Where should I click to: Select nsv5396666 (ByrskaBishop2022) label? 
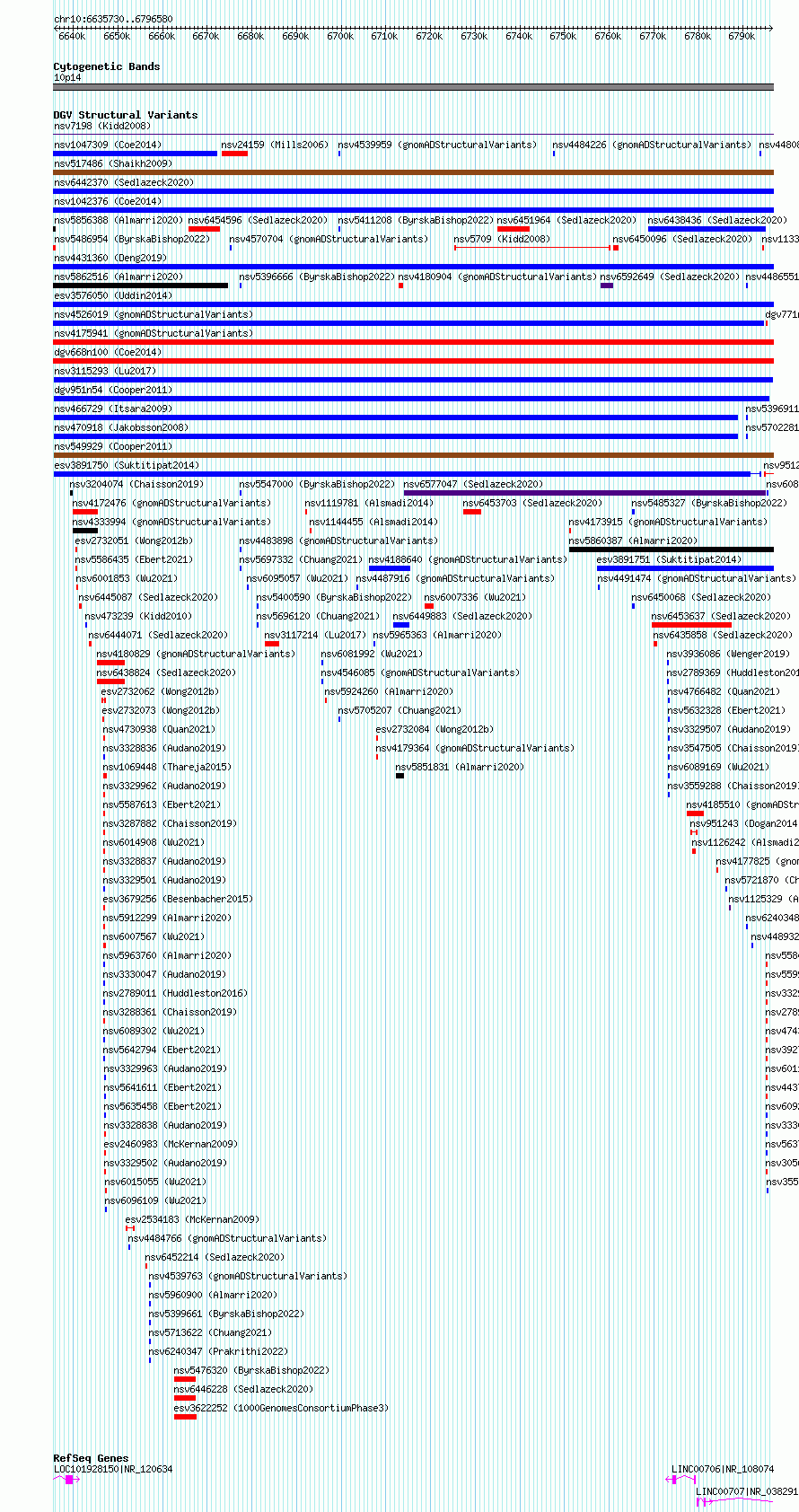coord(317,277)
